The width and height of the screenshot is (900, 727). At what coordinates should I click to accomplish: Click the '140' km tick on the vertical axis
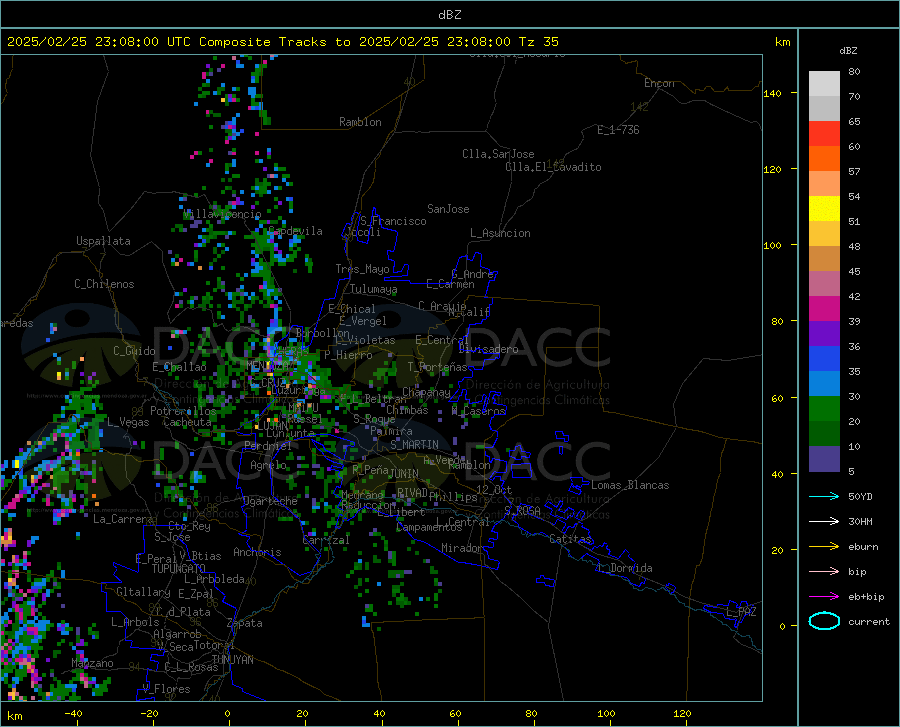point(773,93)
